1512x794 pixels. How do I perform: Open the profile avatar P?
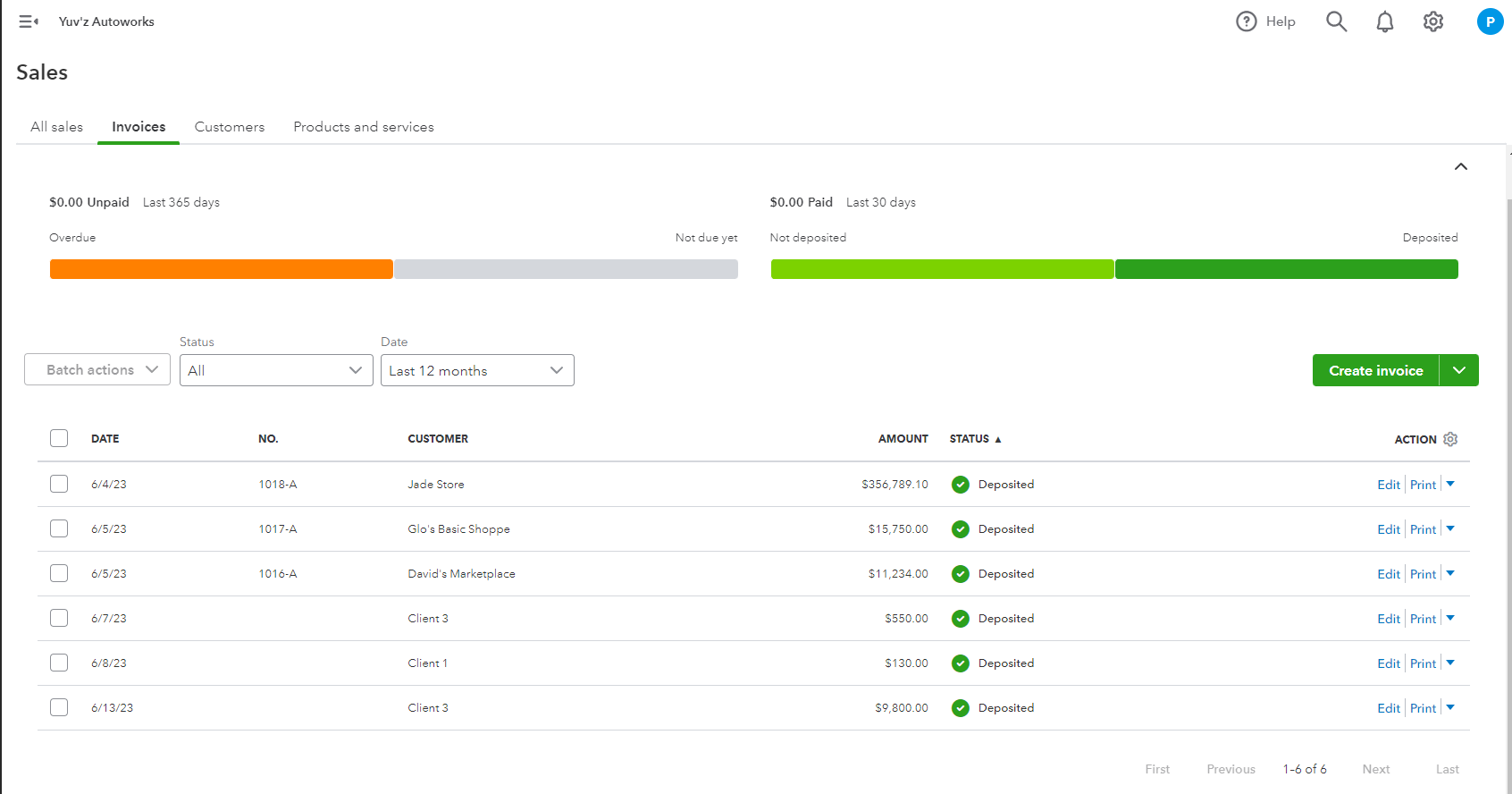pyautogui.click(x=1490, y=21)
